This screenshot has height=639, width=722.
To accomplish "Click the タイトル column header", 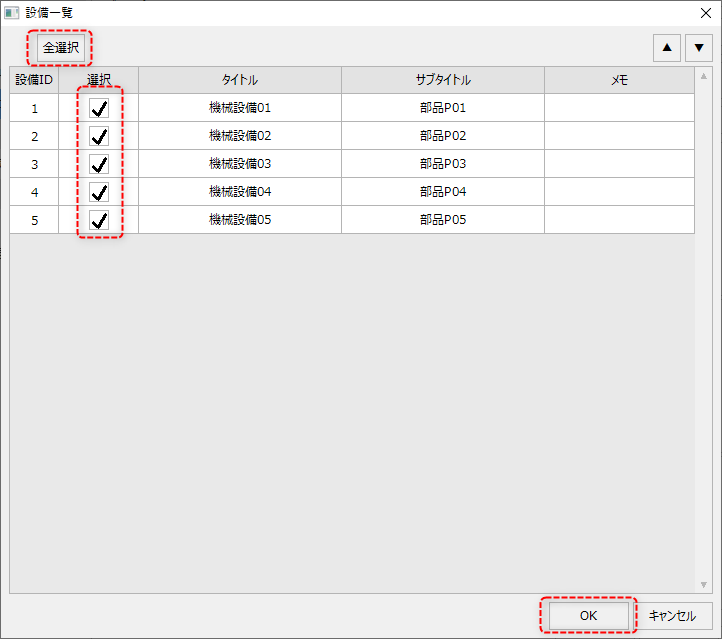I will (x=240, y=80).
